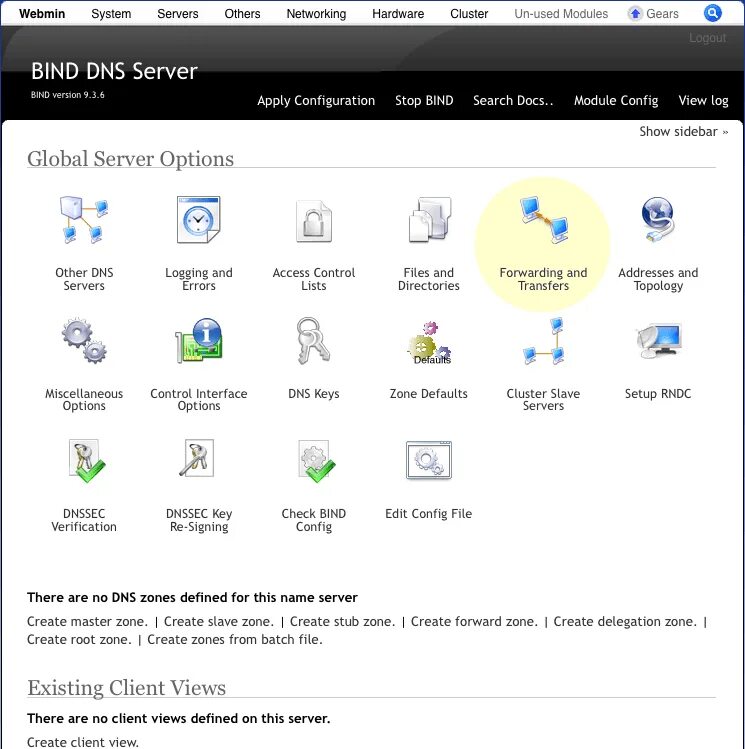The width and height of the screenshot is (745, 749).
Task: Expand via Show sidebar link
Action: pos(684,131)
